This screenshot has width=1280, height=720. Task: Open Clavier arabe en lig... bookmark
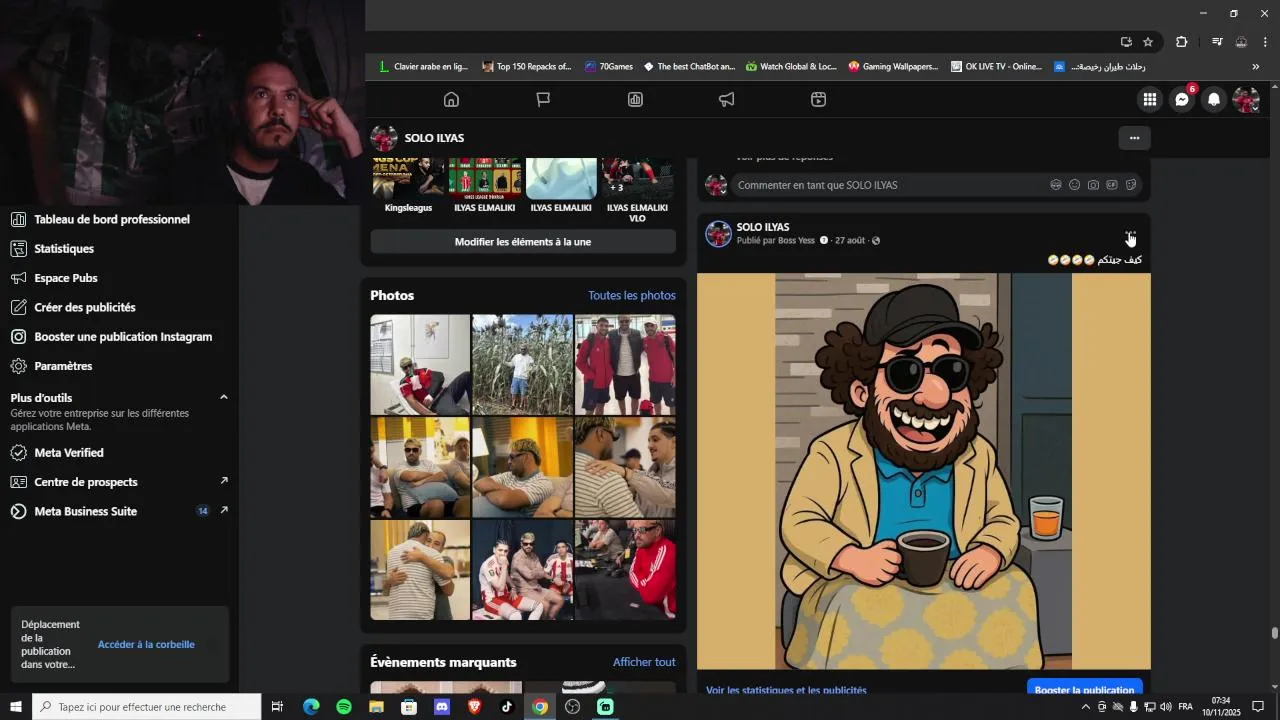click(423, 67)
